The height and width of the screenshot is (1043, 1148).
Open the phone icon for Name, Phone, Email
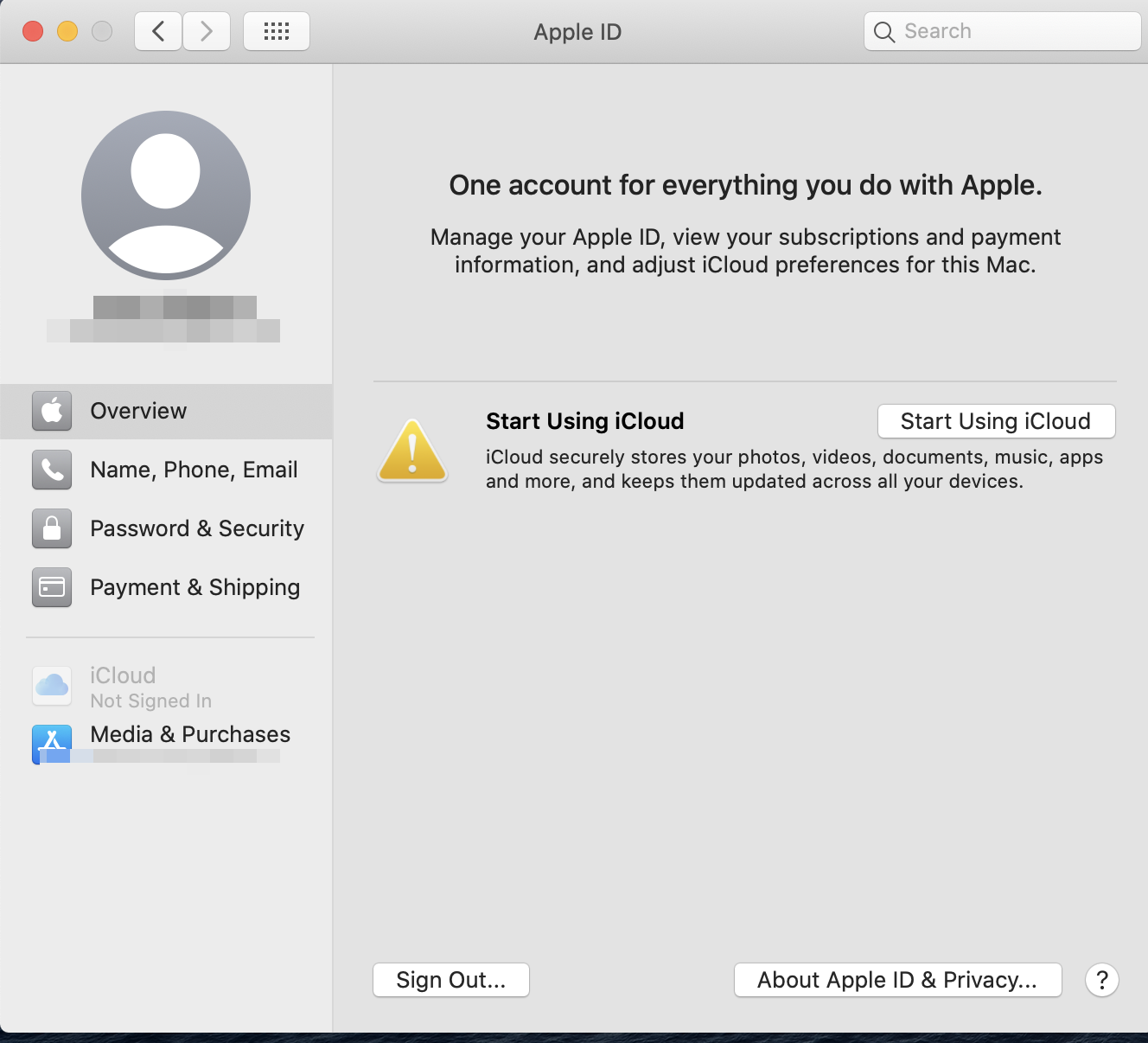tap(52, 470)
